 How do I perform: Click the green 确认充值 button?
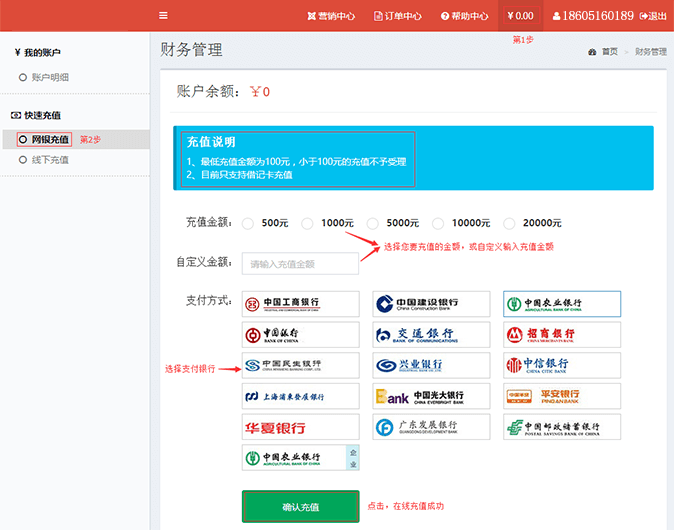[x=300, y=507]
